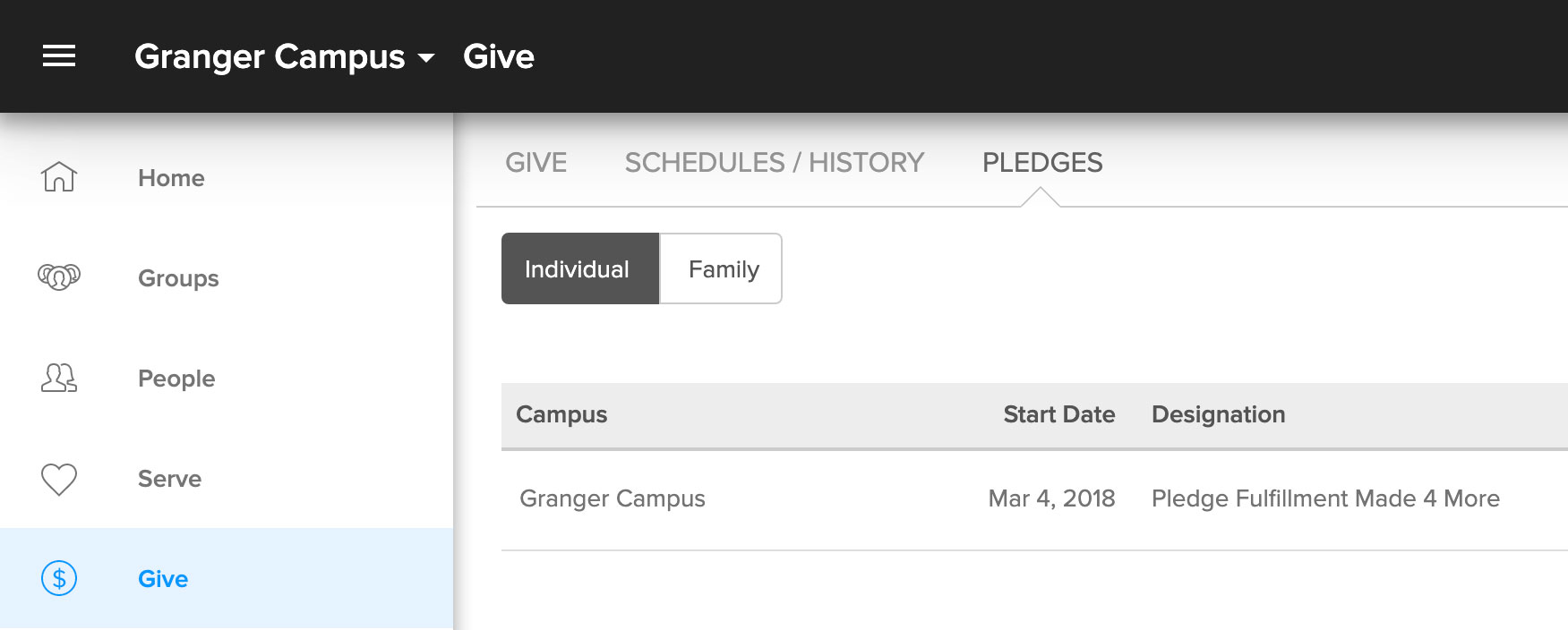Click the People sidebar icon
1568x630 pixels.
(59, 378)
